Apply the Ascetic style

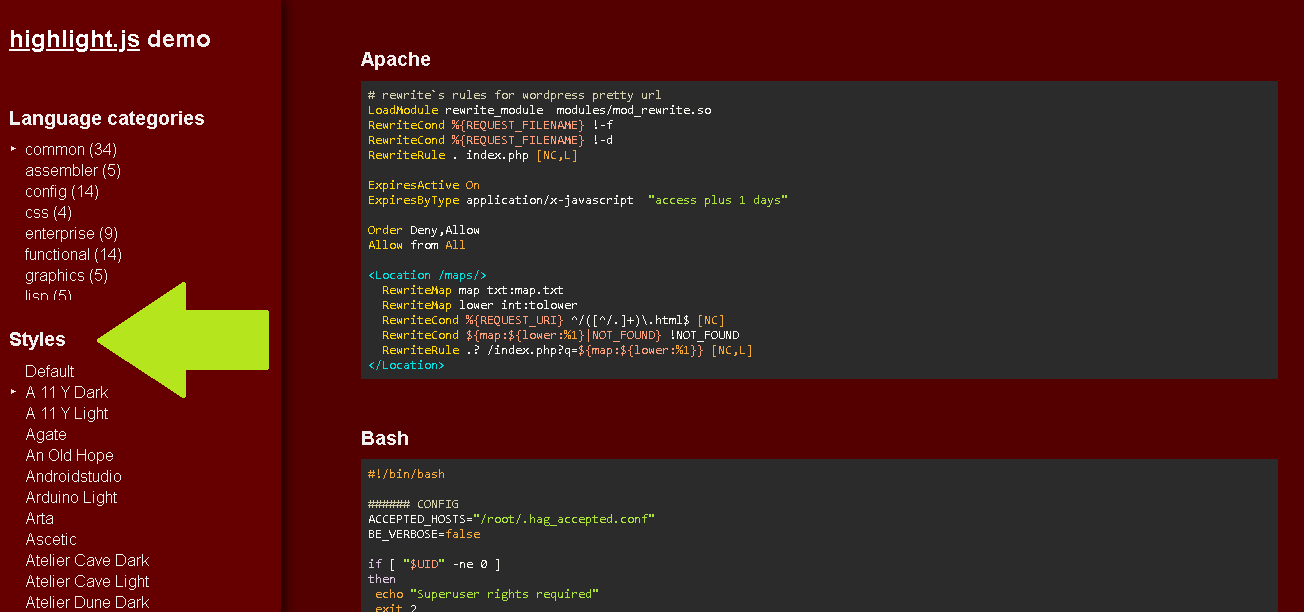(51, 539)
